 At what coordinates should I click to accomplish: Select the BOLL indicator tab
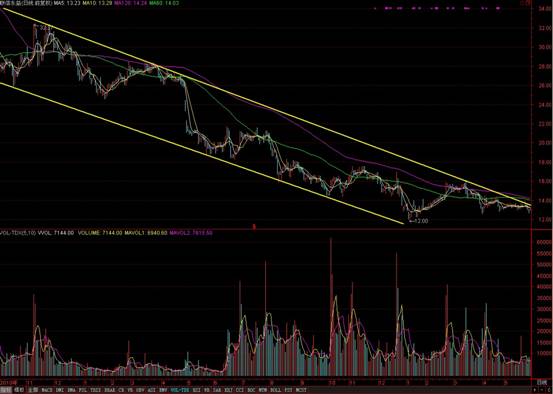(x=276, y=390)
